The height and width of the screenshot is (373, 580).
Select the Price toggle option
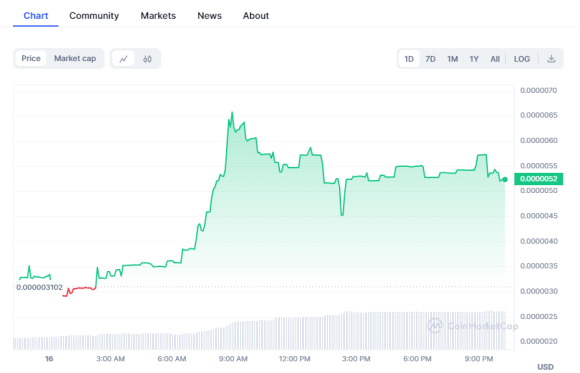pyautogui.click(x=31, y=58)
